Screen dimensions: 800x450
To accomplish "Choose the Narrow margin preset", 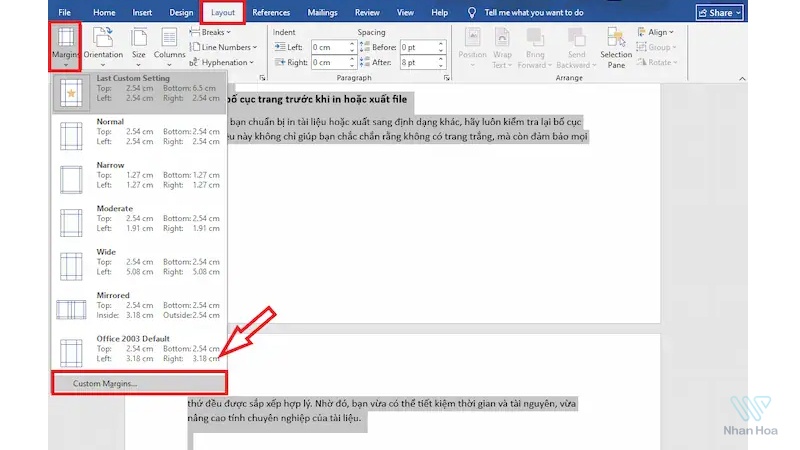I will point(139,179).
